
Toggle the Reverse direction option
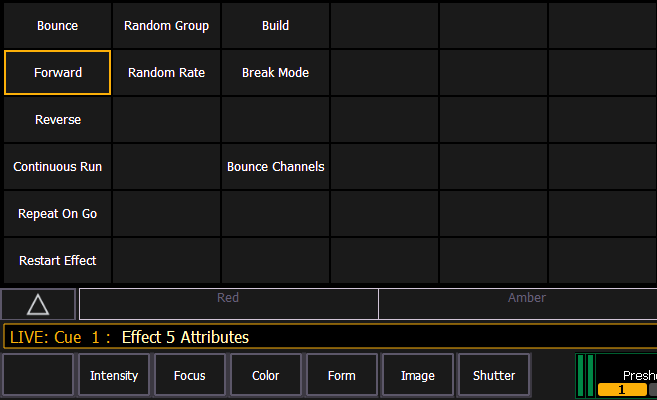pos(57,120)
